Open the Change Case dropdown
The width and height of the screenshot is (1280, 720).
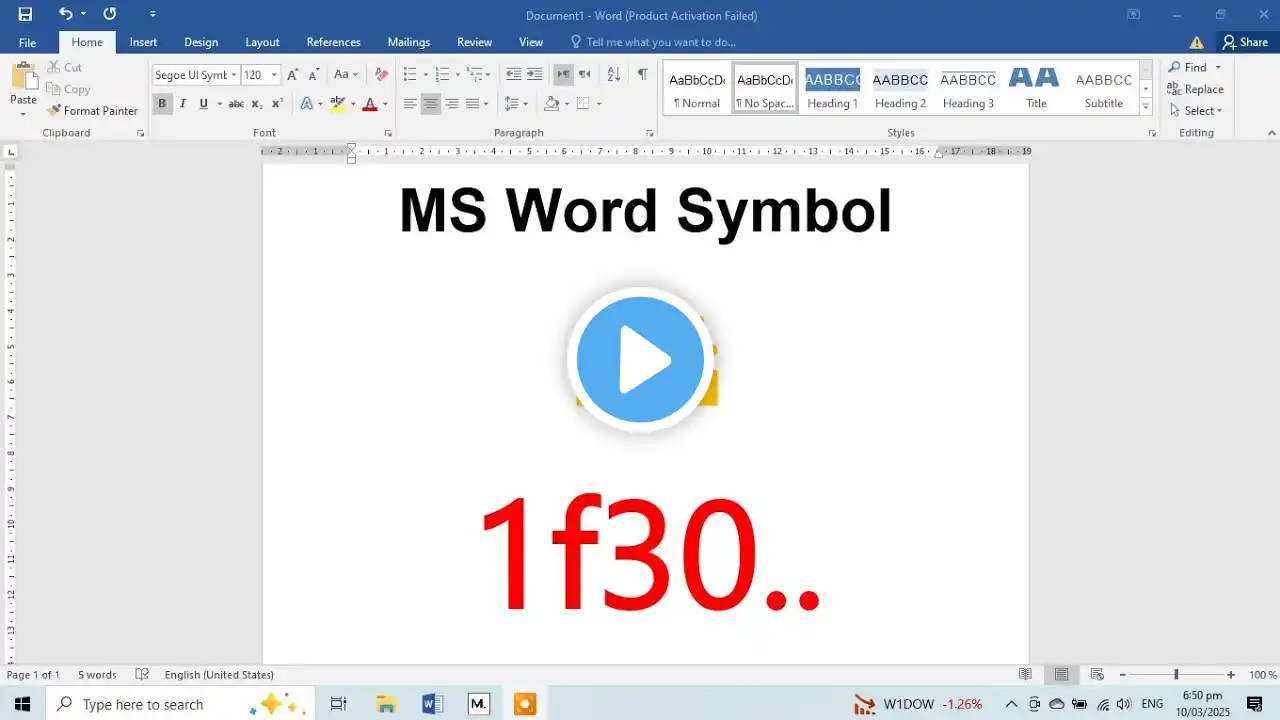point(346,75)
